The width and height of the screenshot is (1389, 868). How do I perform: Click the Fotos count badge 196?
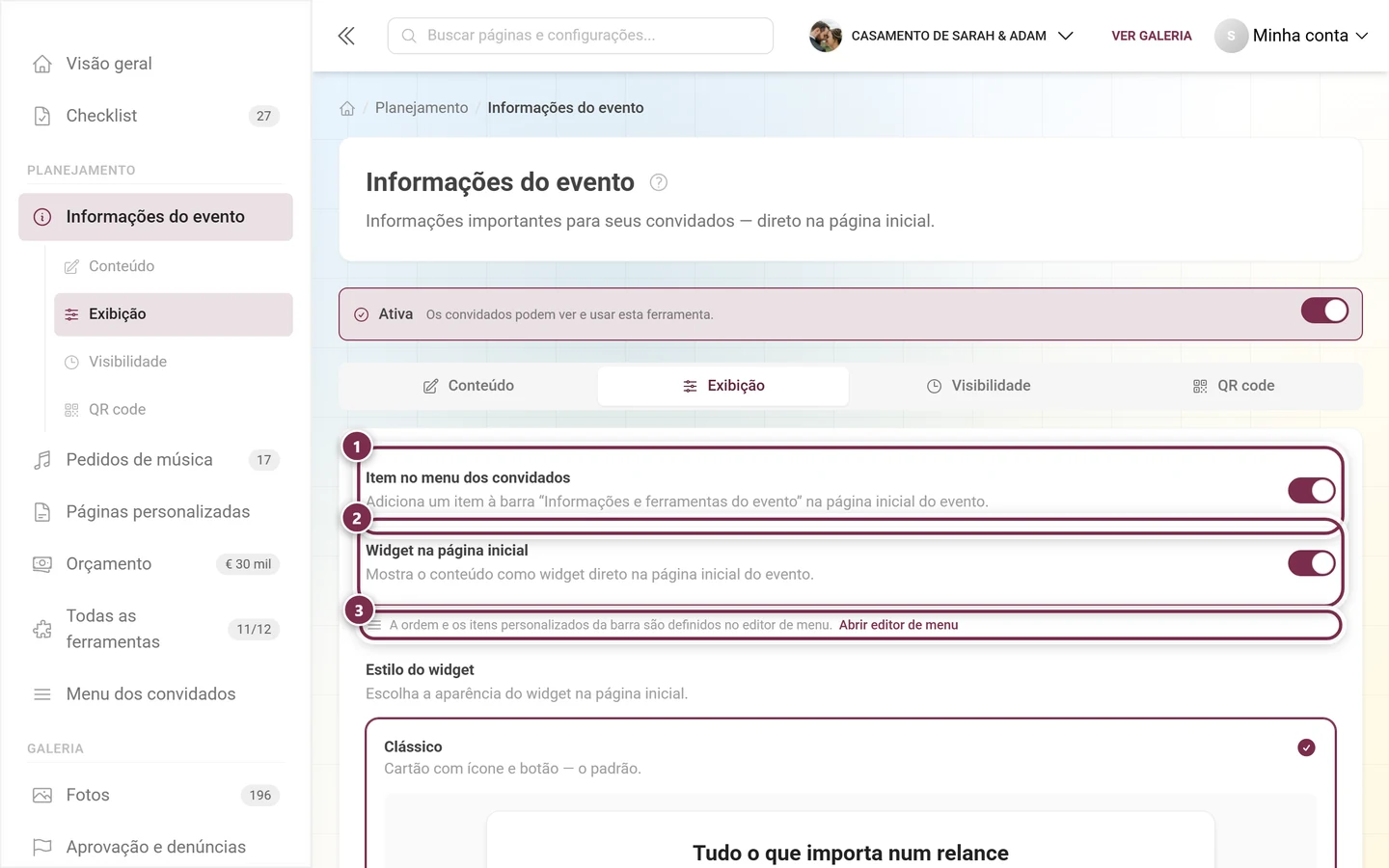pyautogui.click(x=260, y=796)
